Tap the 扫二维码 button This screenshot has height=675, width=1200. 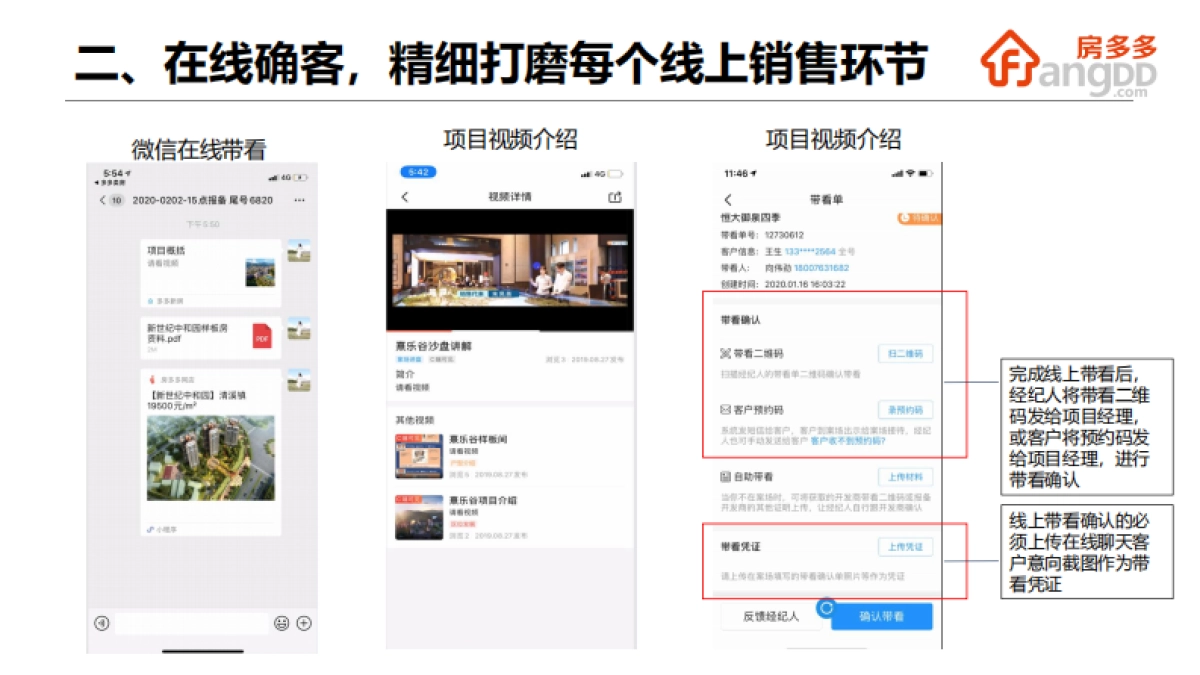(905, 353)
